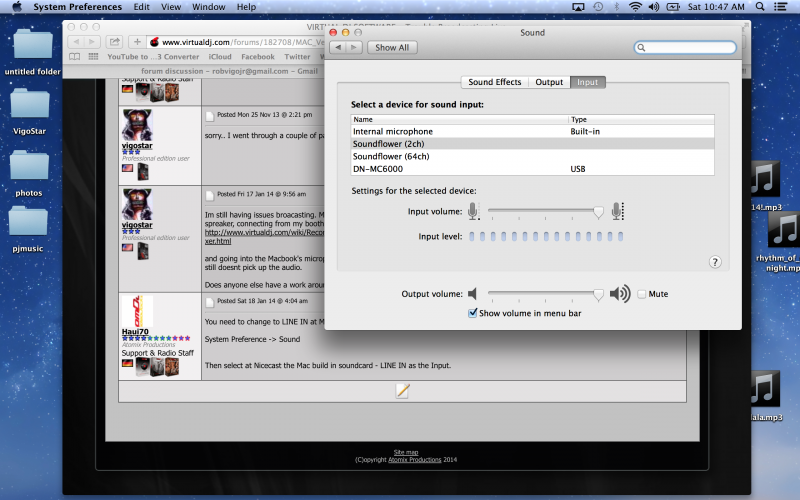Select DN-MC6000 input device
This screenshot has width=800, height=500.
(532, 169)
